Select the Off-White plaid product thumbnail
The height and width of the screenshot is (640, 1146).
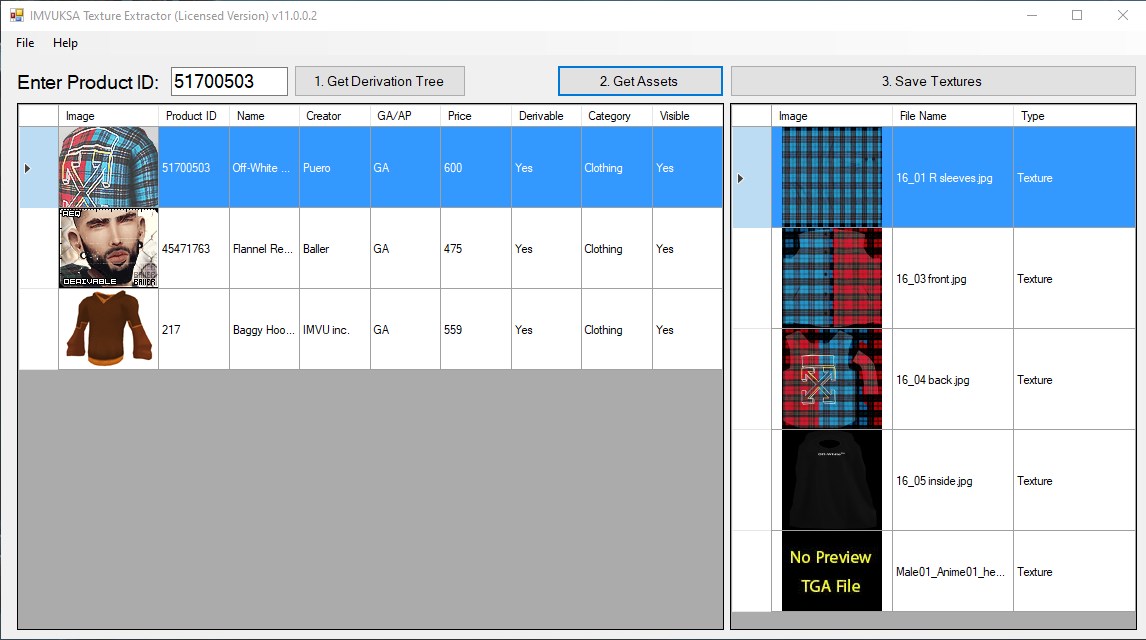(107, 167)
